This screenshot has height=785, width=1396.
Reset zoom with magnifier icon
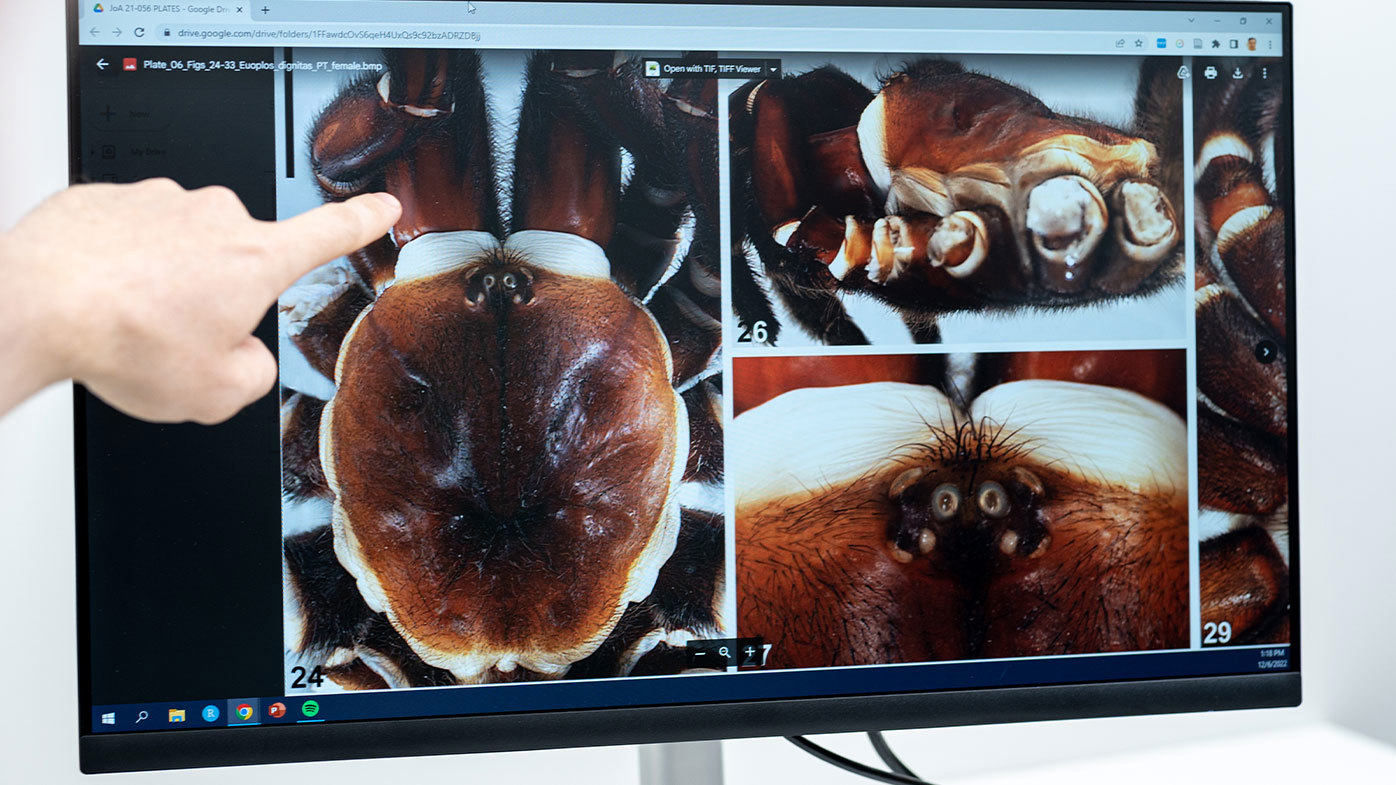tap(725, 652)
